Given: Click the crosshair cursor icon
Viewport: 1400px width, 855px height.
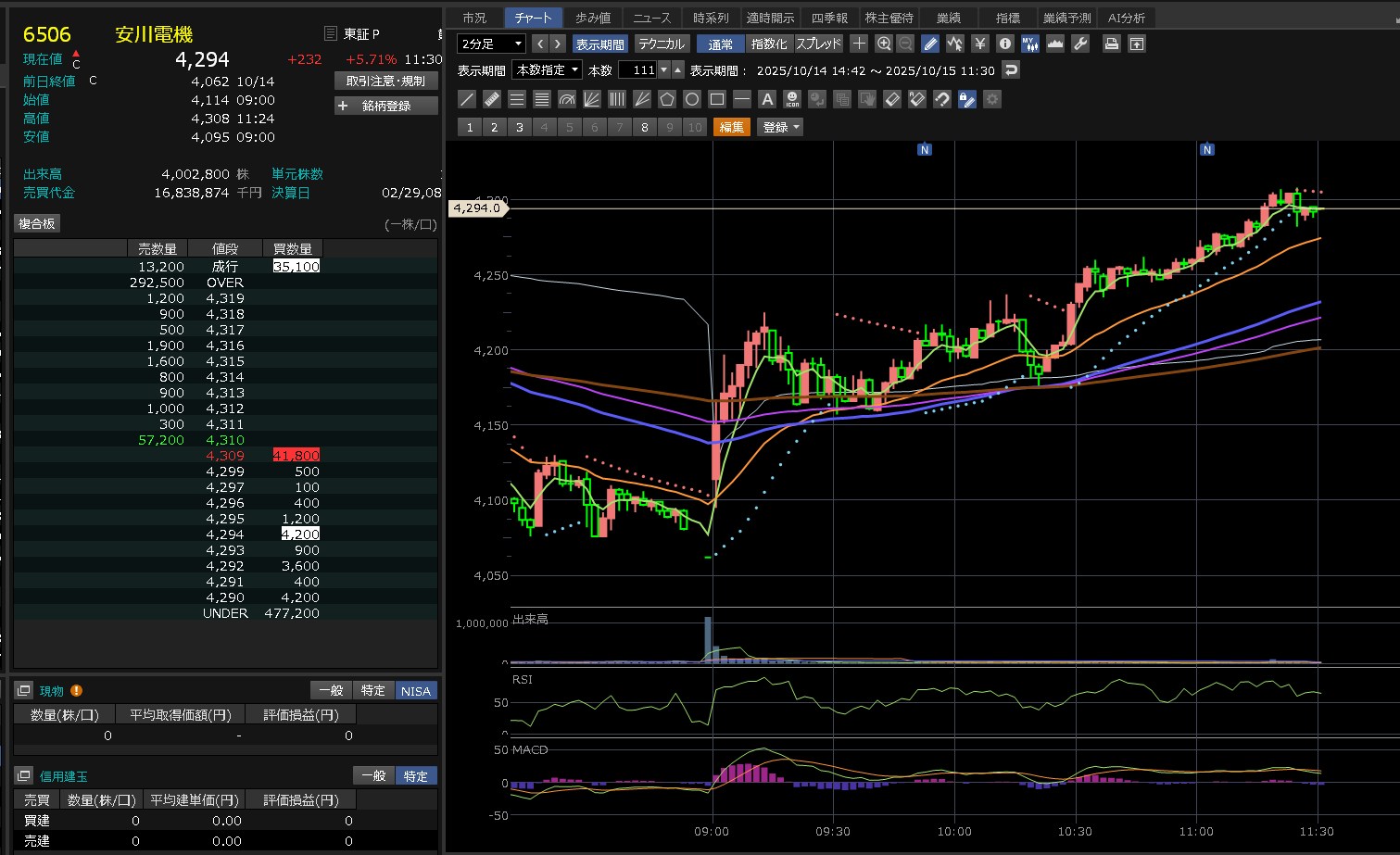Looking at the screenshot, I should pos(859,44).
